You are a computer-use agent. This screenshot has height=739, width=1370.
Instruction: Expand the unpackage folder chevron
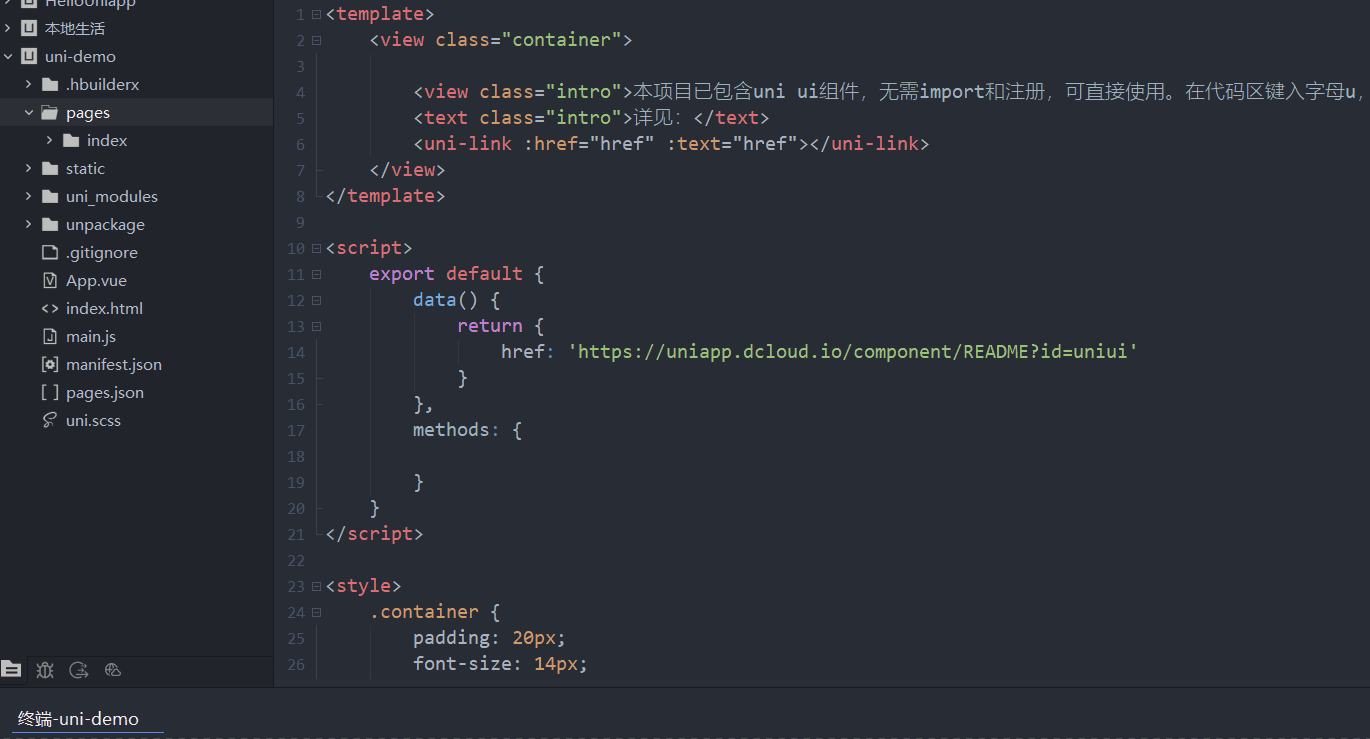pos(29,224)
